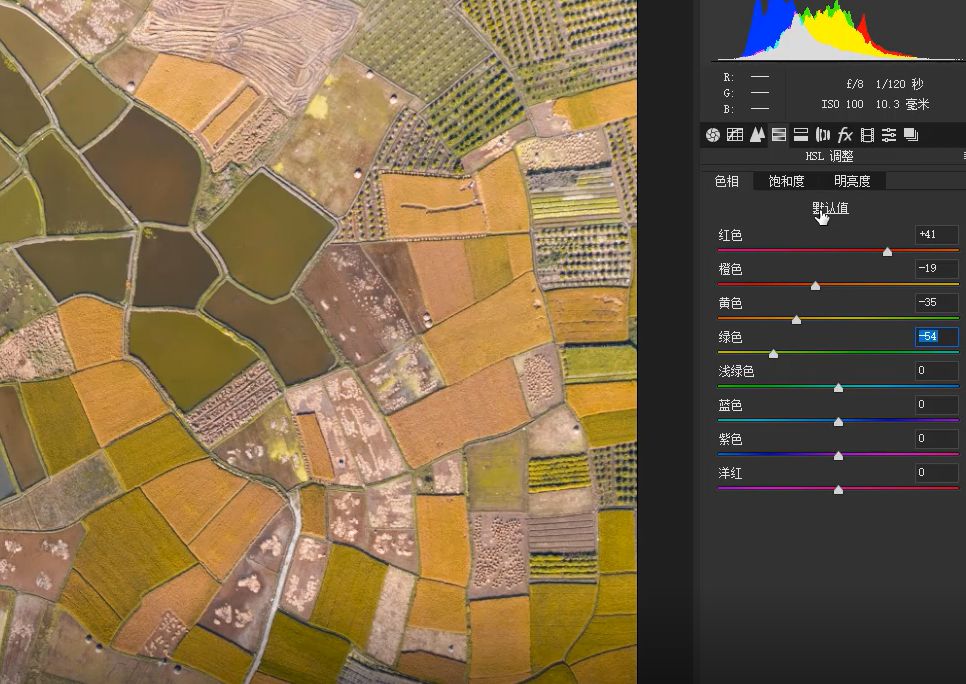Switch to the 饱和度 tab
This screenshot has height=684, width=966.
(x=786, y=181)
